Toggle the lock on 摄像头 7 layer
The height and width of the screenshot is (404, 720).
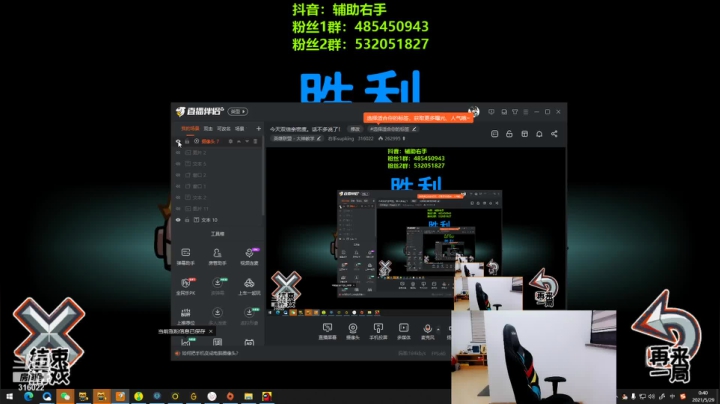187,141
